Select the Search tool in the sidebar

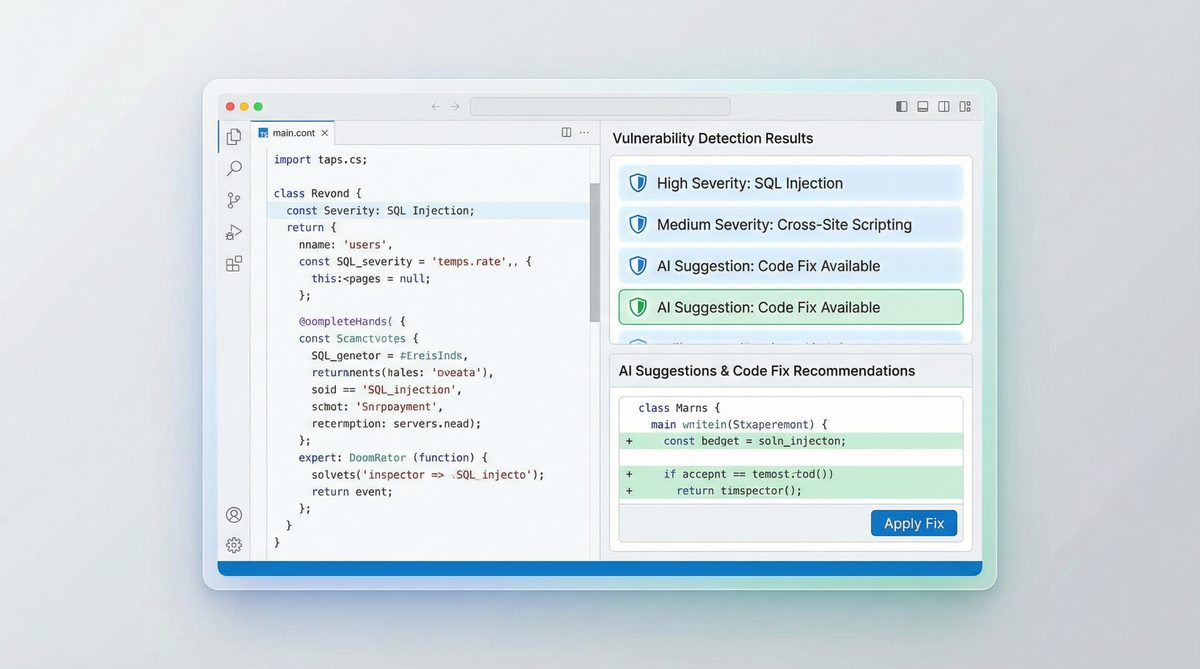[x=234, y=168]
